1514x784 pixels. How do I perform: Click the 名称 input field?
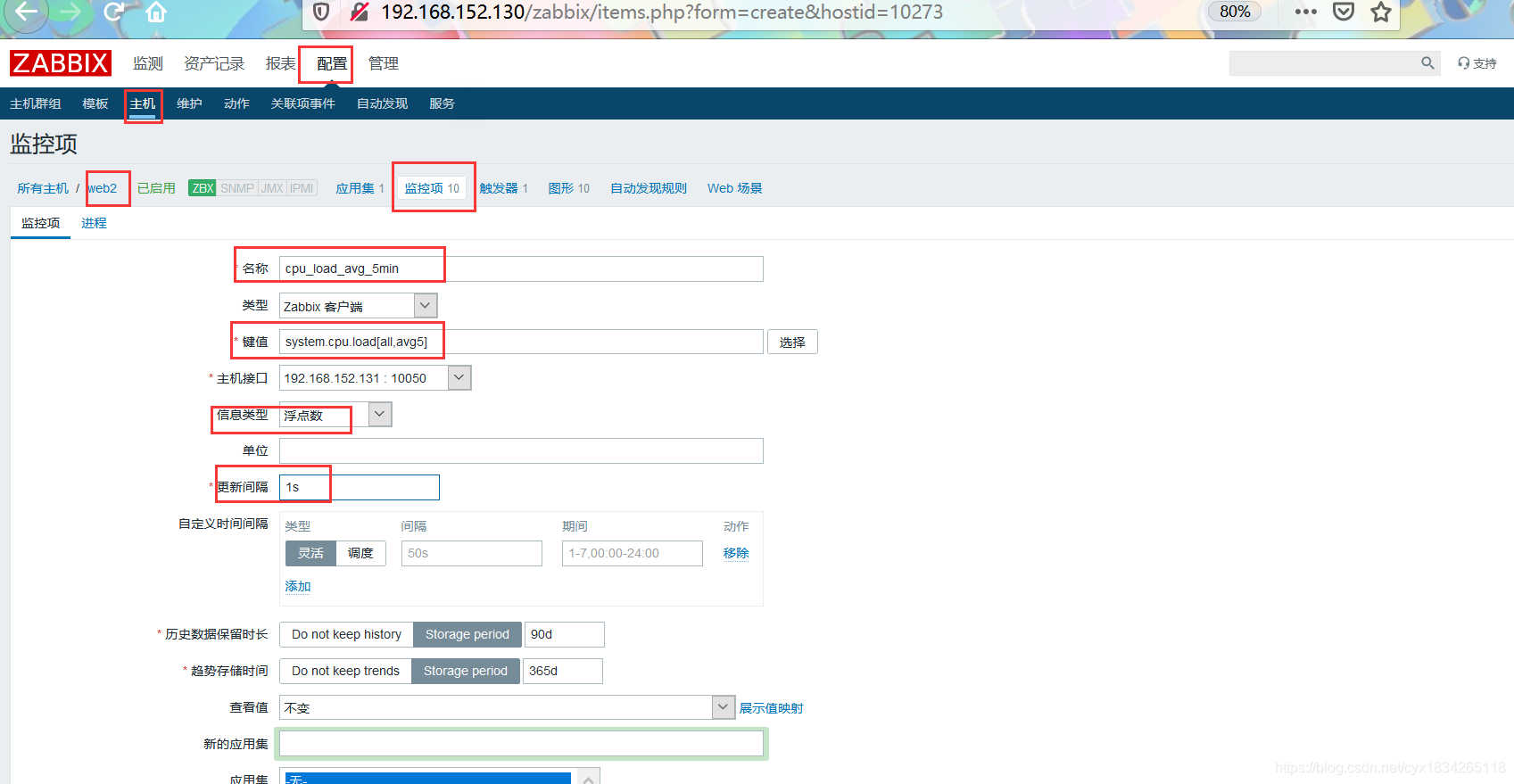(x=521, y=268)
